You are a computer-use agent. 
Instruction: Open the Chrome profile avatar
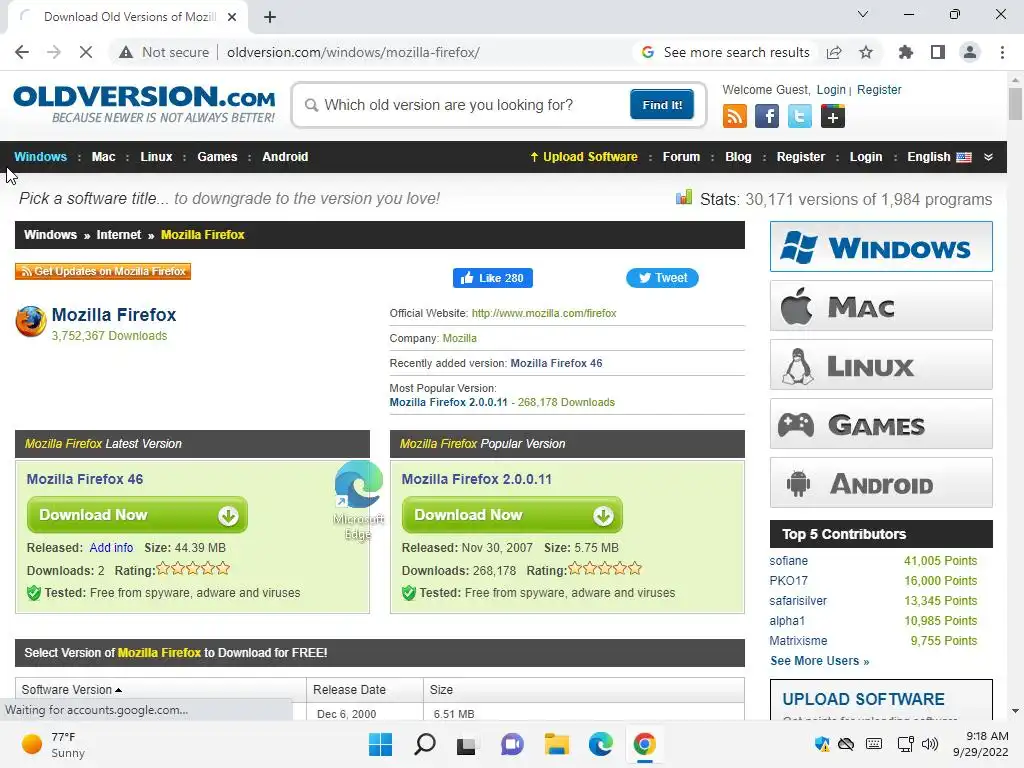[970, 52]
